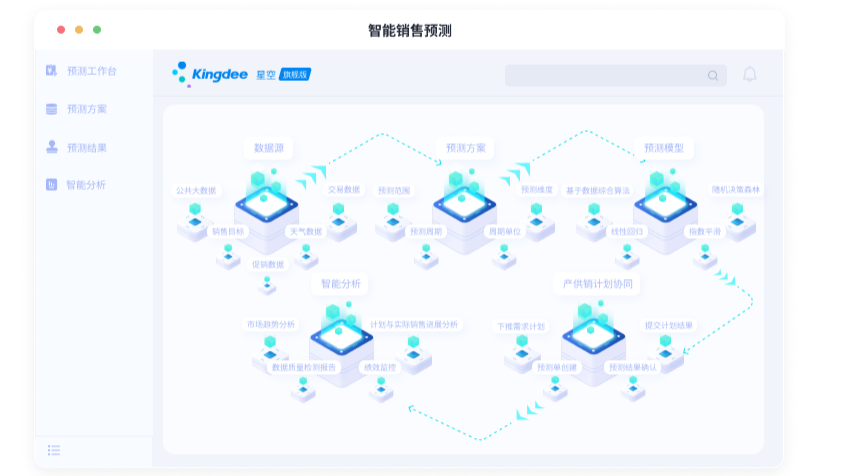
Task: Click the 数据源 label in diagram
Action: coord(268,148)
